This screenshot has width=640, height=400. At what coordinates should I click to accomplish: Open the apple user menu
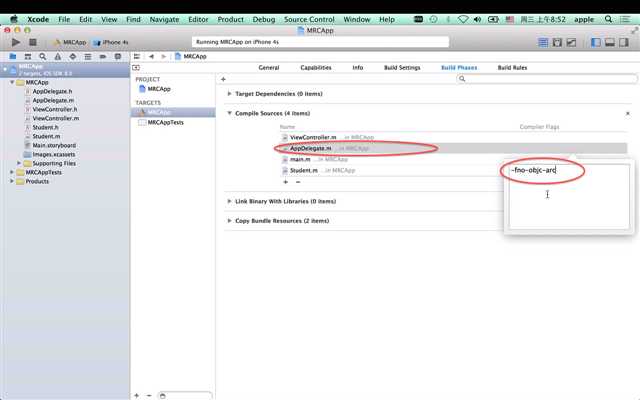point(584,19)
